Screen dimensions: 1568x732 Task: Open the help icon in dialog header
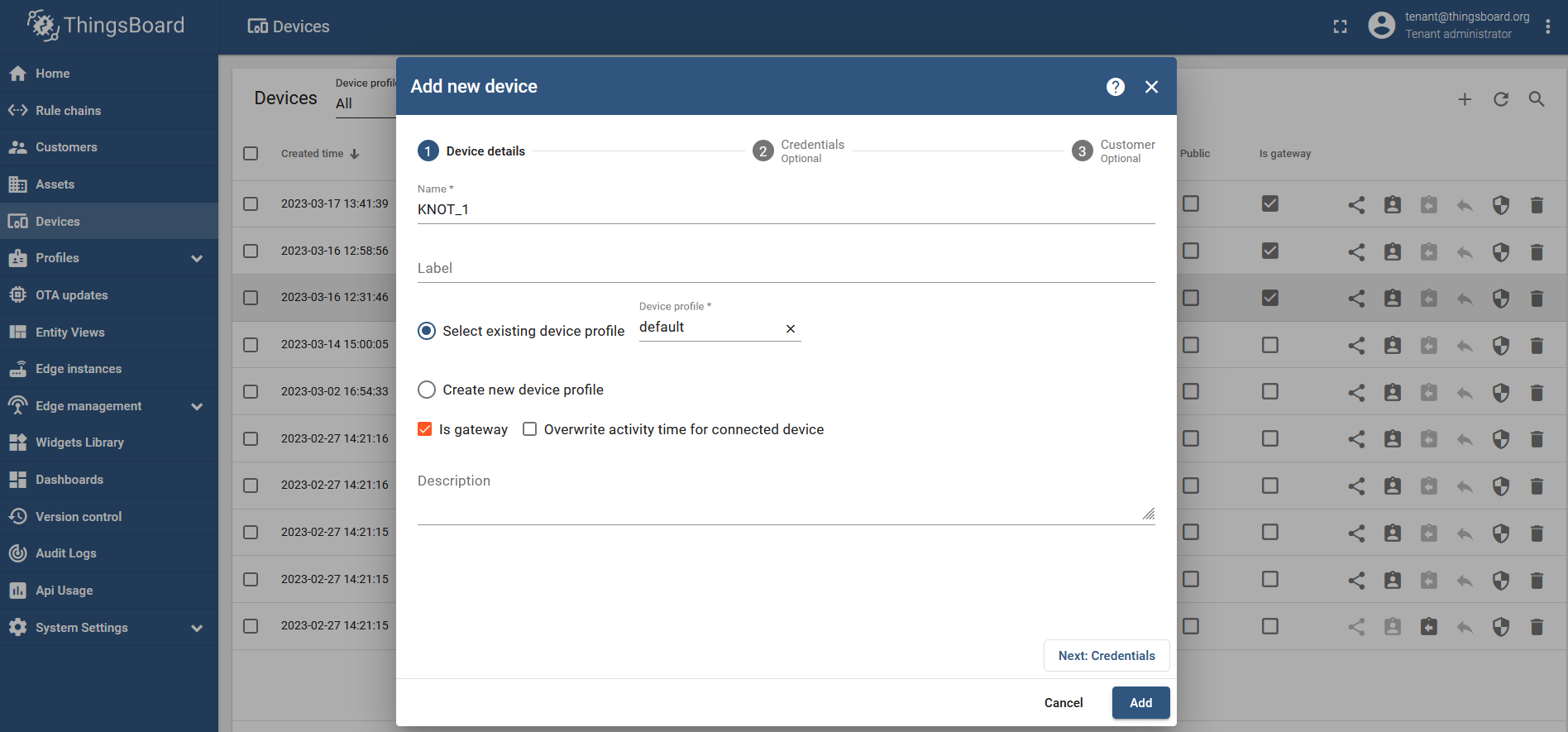tap(1116, 87)
